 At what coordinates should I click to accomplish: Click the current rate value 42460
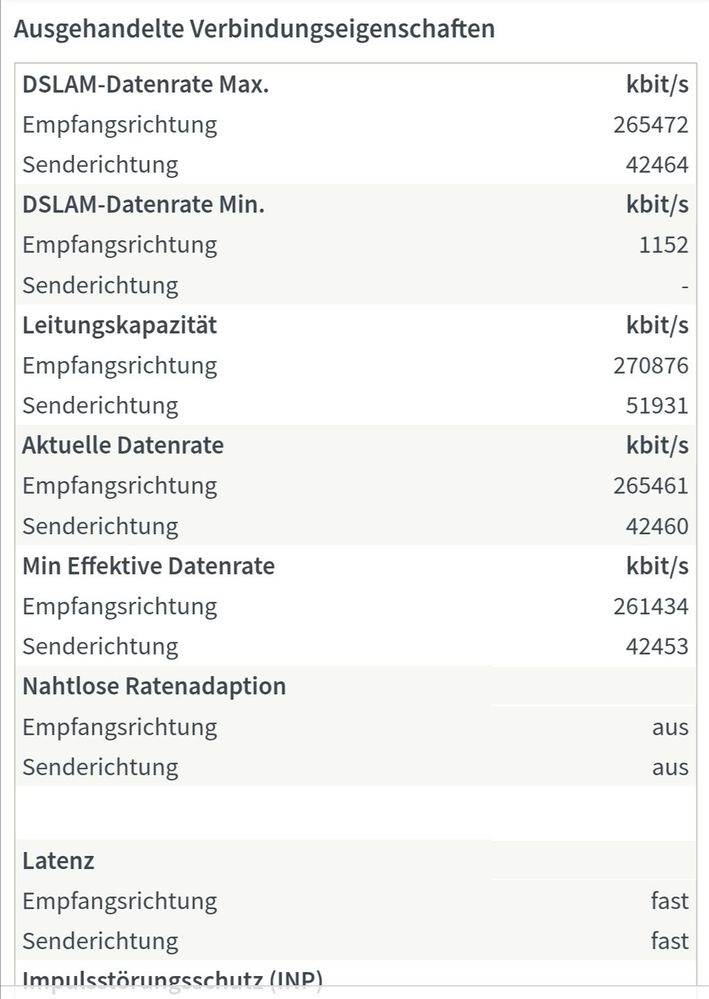(x=657, y=526)
